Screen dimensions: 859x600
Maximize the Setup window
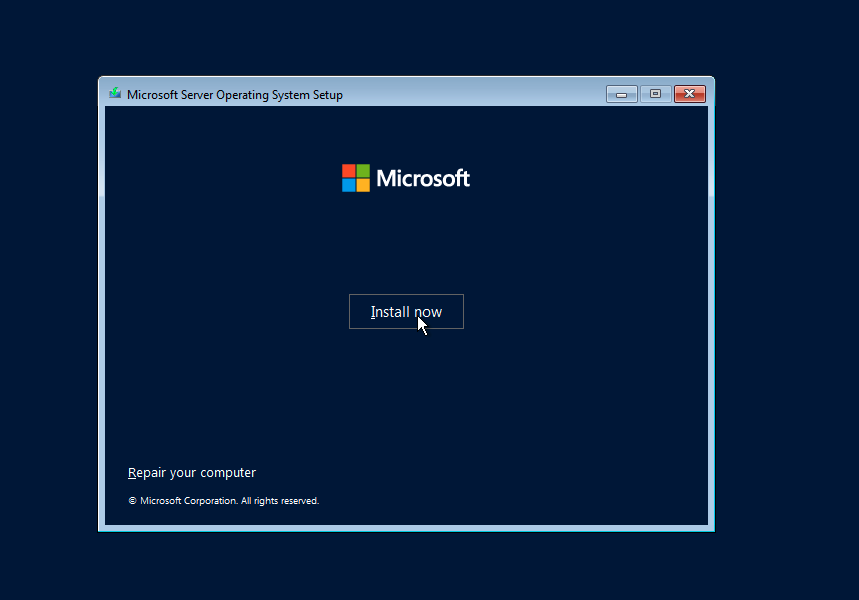click(x=655, y=94)
